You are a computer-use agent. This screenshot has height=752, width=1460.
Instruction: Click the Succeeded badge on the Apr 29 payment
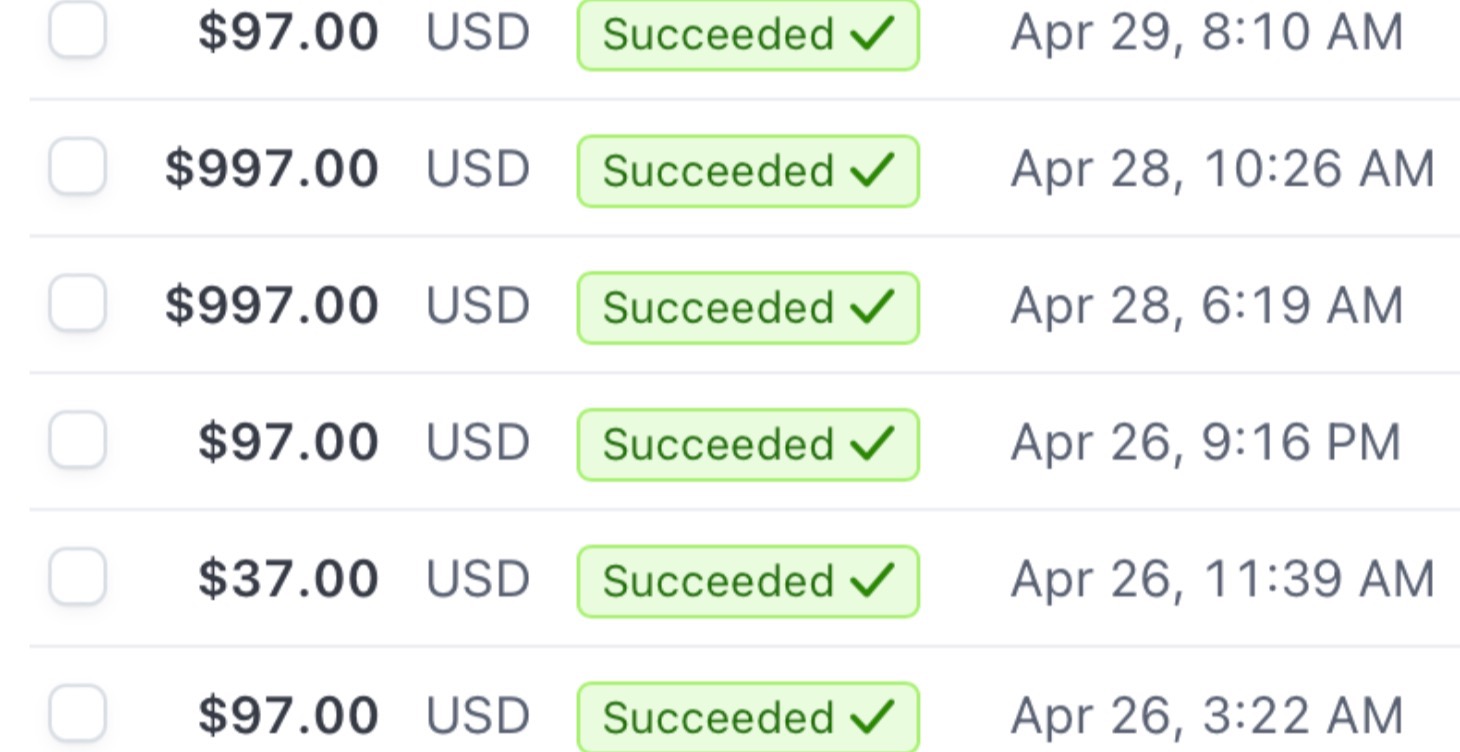(747, 34)
